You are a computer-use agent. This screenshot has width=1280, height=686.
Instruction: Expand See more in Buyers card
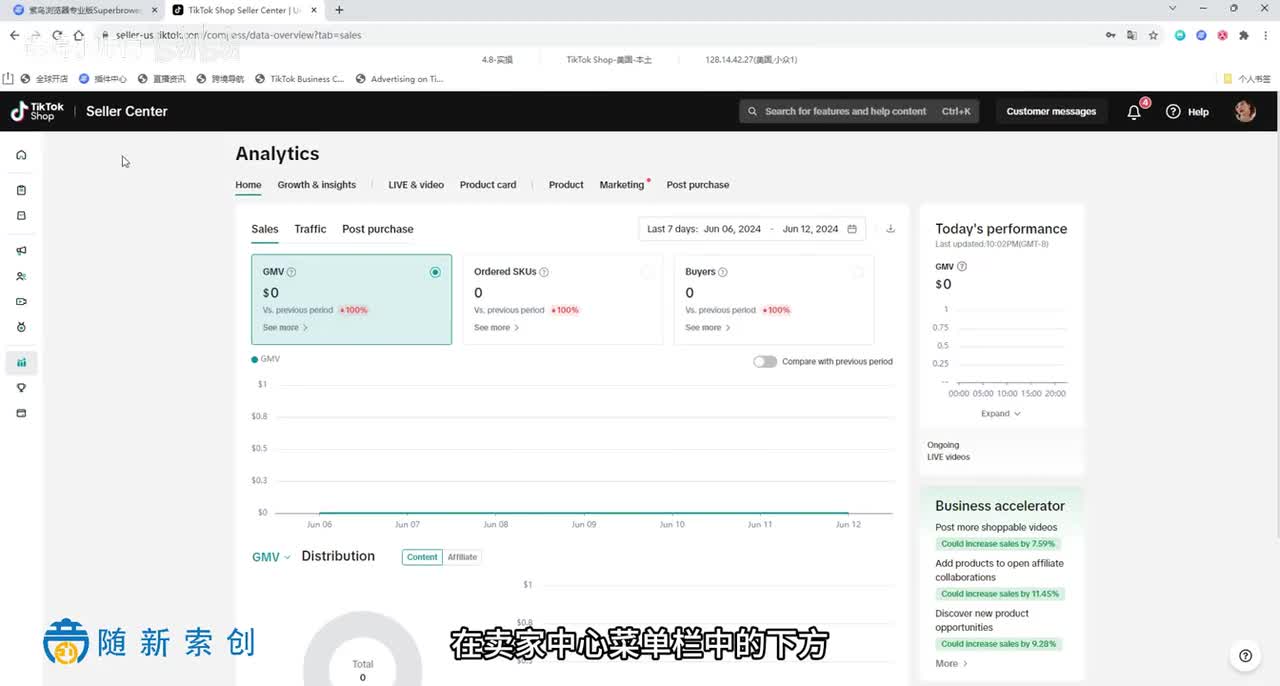[x=707, y=328]
